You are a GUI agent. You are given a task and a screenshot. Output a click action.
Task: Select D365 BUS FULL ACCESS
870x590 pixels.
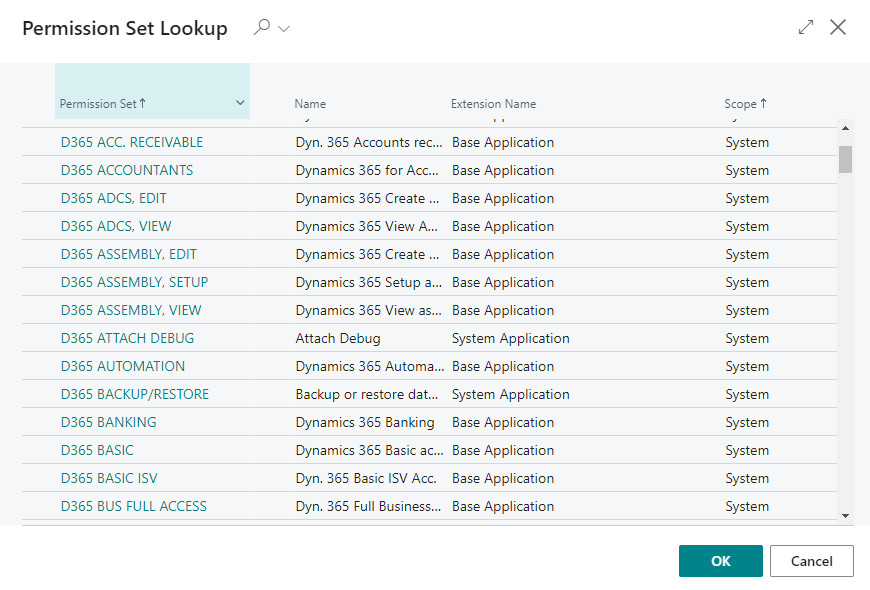tap(134, 506)
